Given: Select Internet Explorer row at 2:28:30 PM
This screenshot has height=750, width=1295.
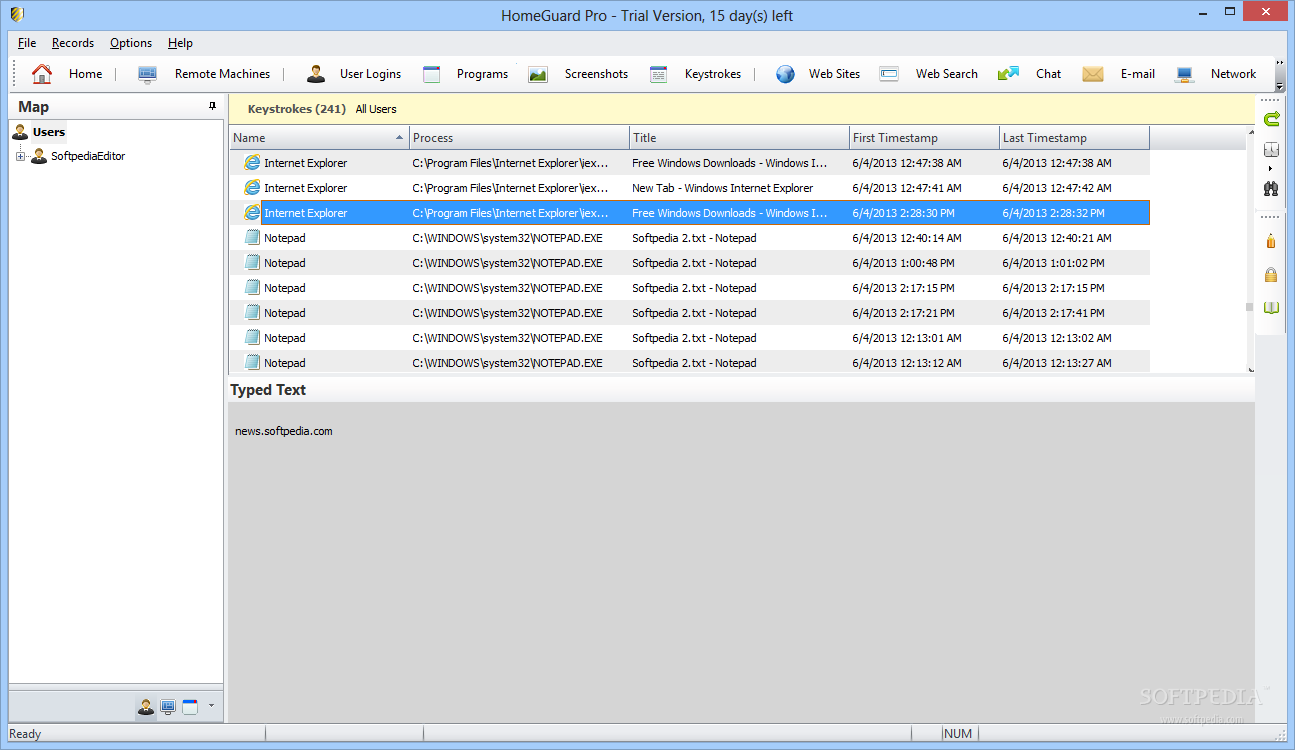Looking at the screenshot, I should pyautogui.click(x=690, y=213).
